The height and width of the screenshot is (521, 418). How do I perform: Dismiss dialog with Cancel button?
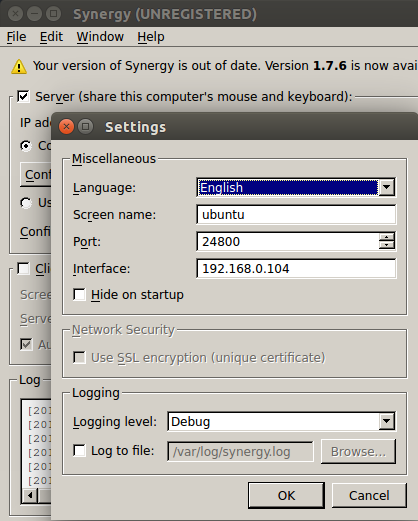point(369,495)
